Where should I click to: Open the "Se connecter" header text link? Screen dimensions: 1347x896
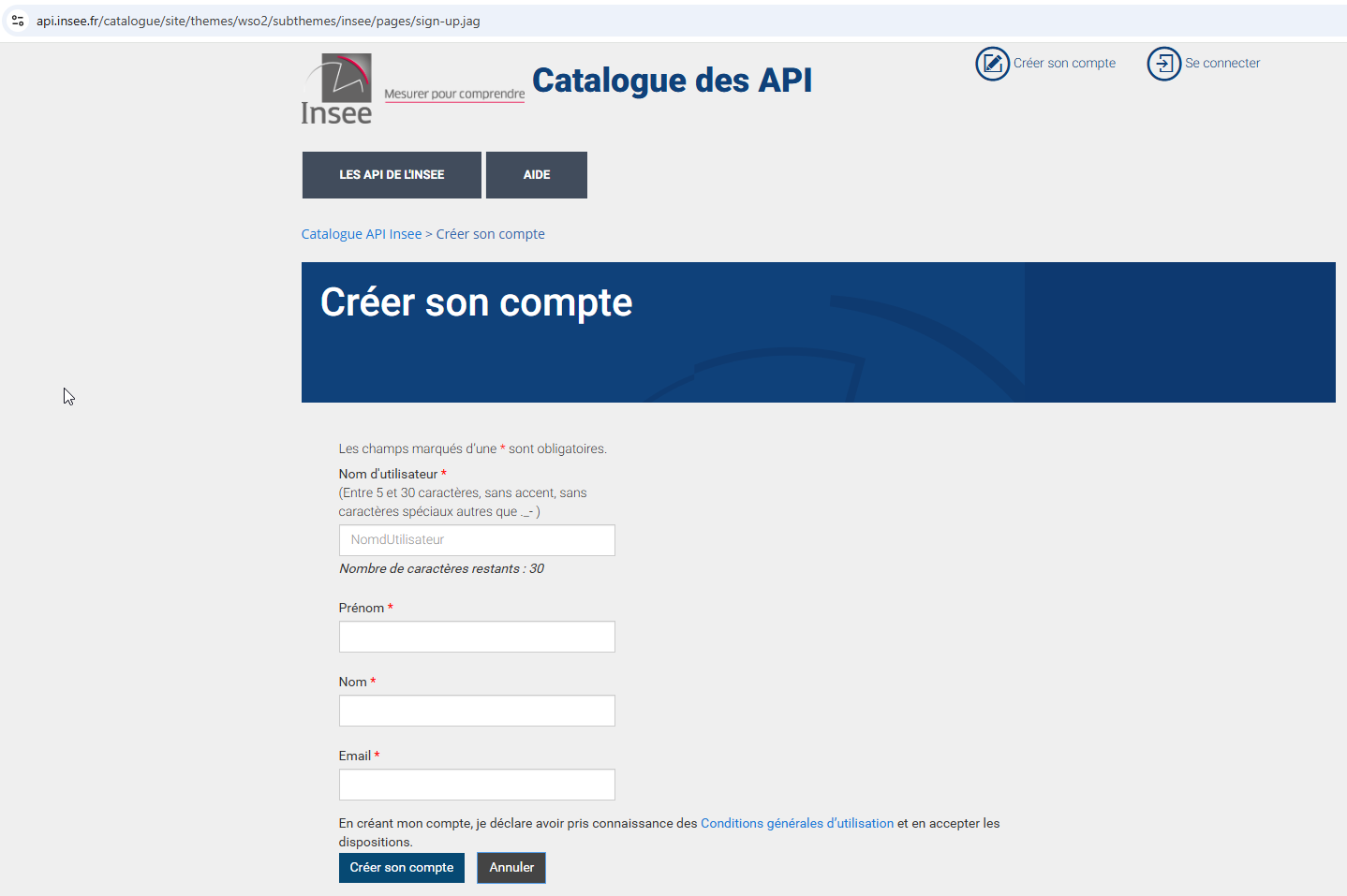click(1222, 64)
